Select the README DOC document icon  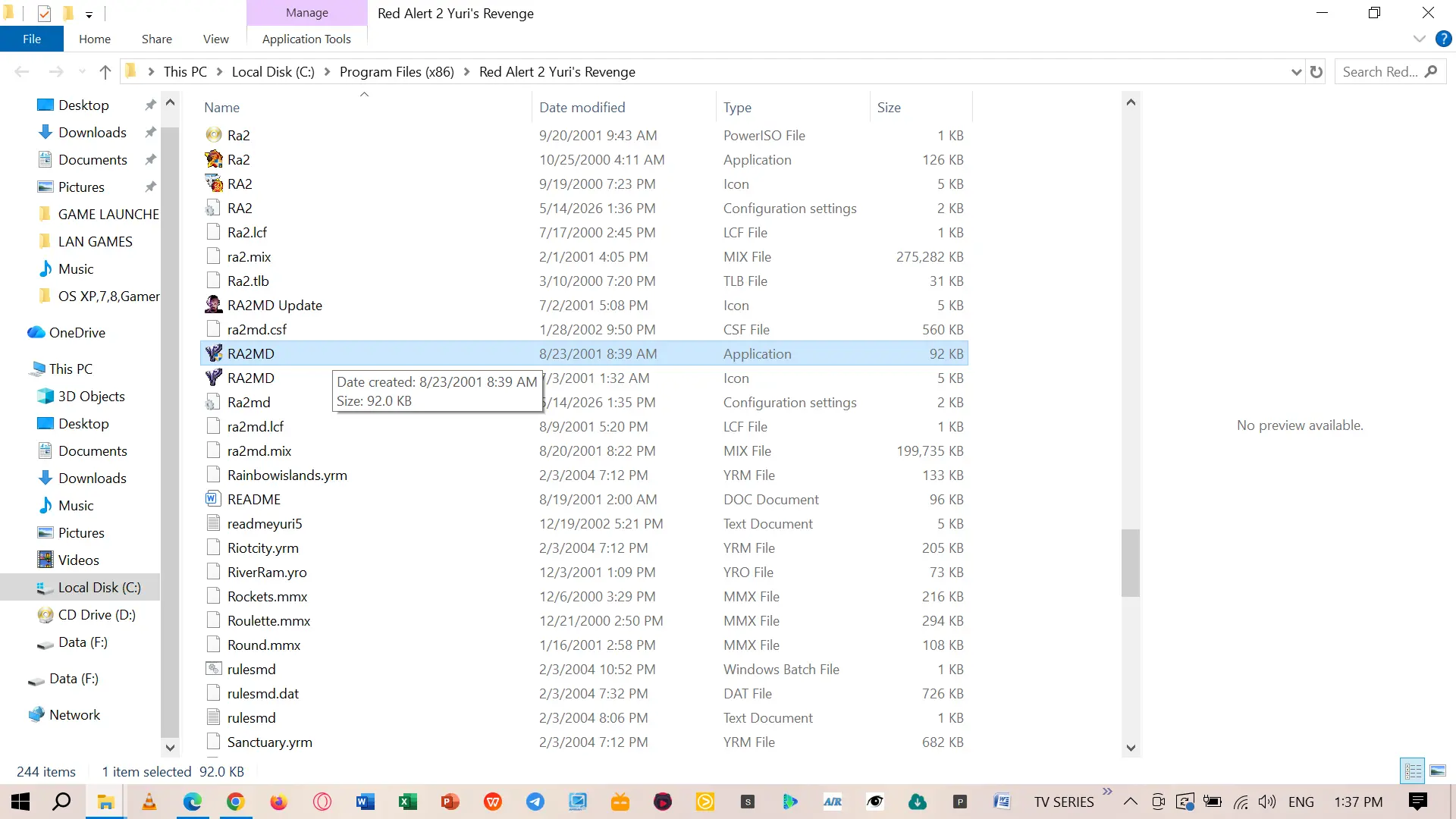(x=214, y=499)
